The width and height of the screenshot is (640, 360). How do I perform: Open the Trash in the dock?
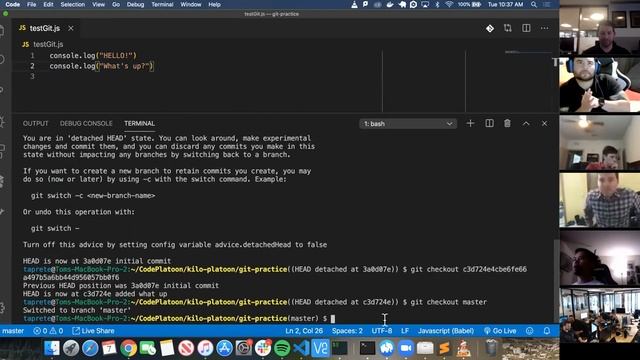492,348
